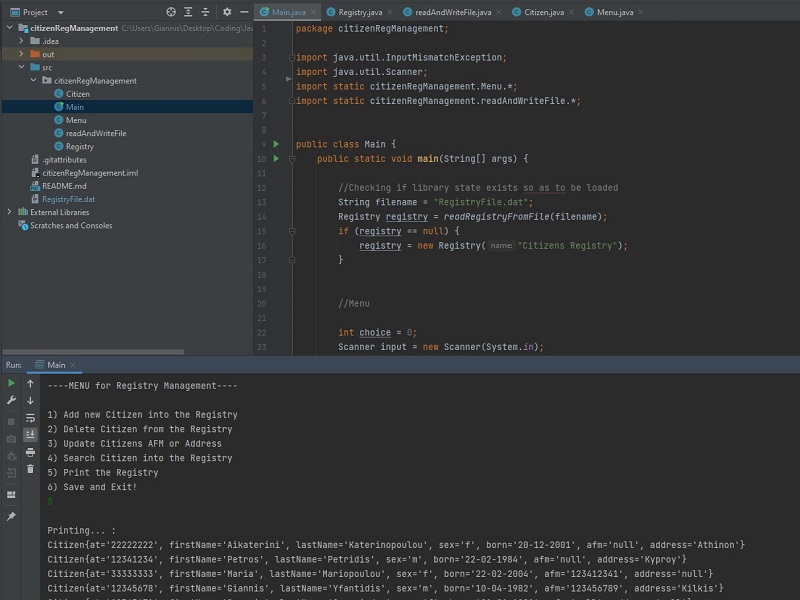Click run gutter arrow beside class Main
This screenshot has height=600, width=800.
[x=277, y=144]
